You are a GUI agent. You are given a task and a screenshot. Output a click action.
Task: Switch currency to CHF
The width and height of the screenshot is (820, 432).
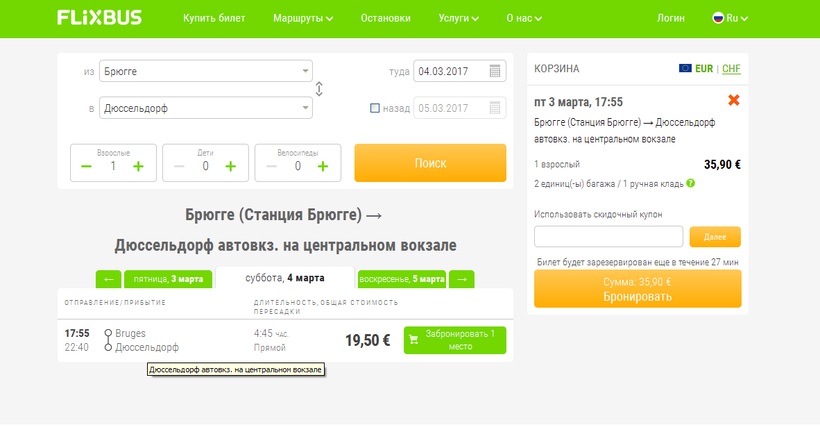(731, 69)
